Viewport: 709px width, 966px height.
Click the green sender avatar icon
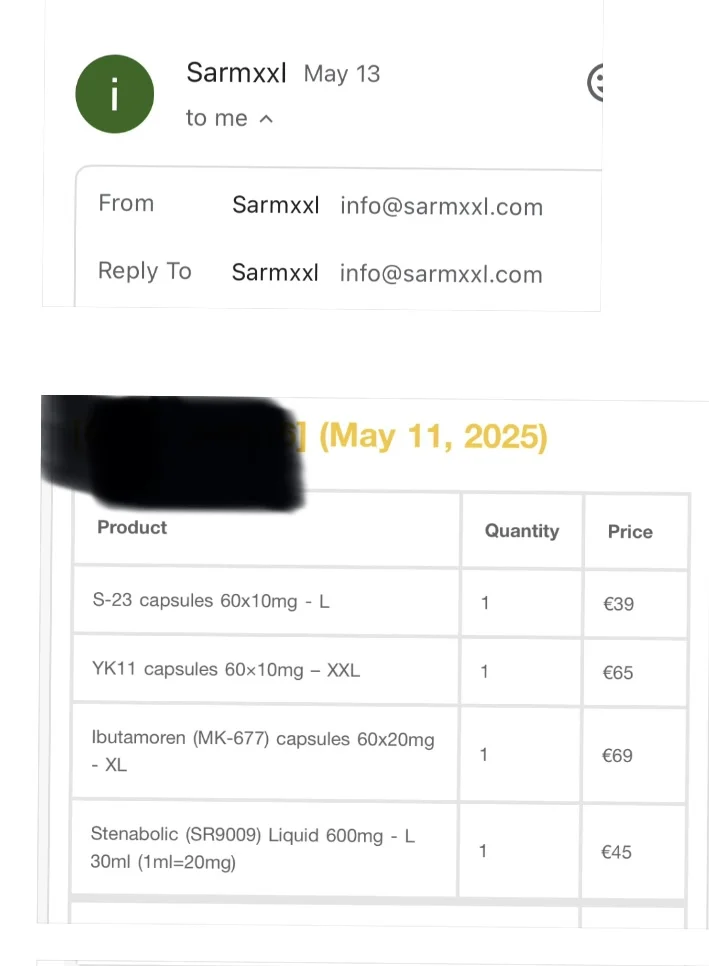point(115,94)
